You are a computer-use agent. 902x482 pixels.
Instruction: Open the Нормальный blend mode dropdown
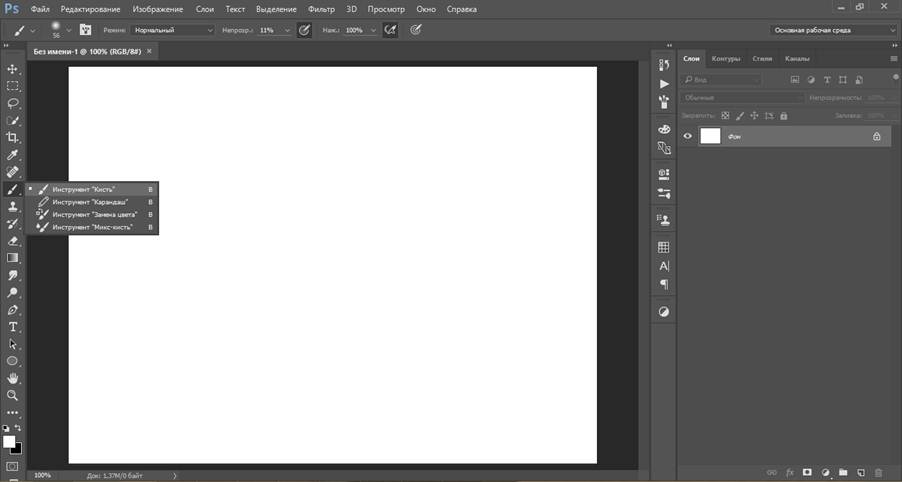click(173, 30)
